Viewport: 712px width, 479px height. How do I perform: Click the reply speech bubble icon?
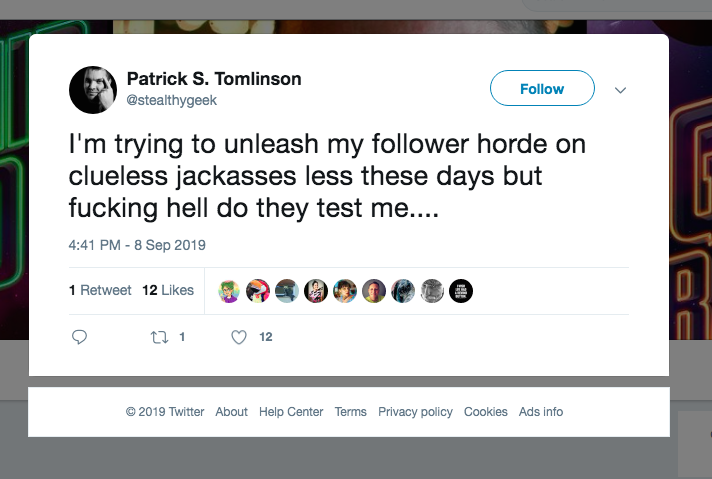79,337
